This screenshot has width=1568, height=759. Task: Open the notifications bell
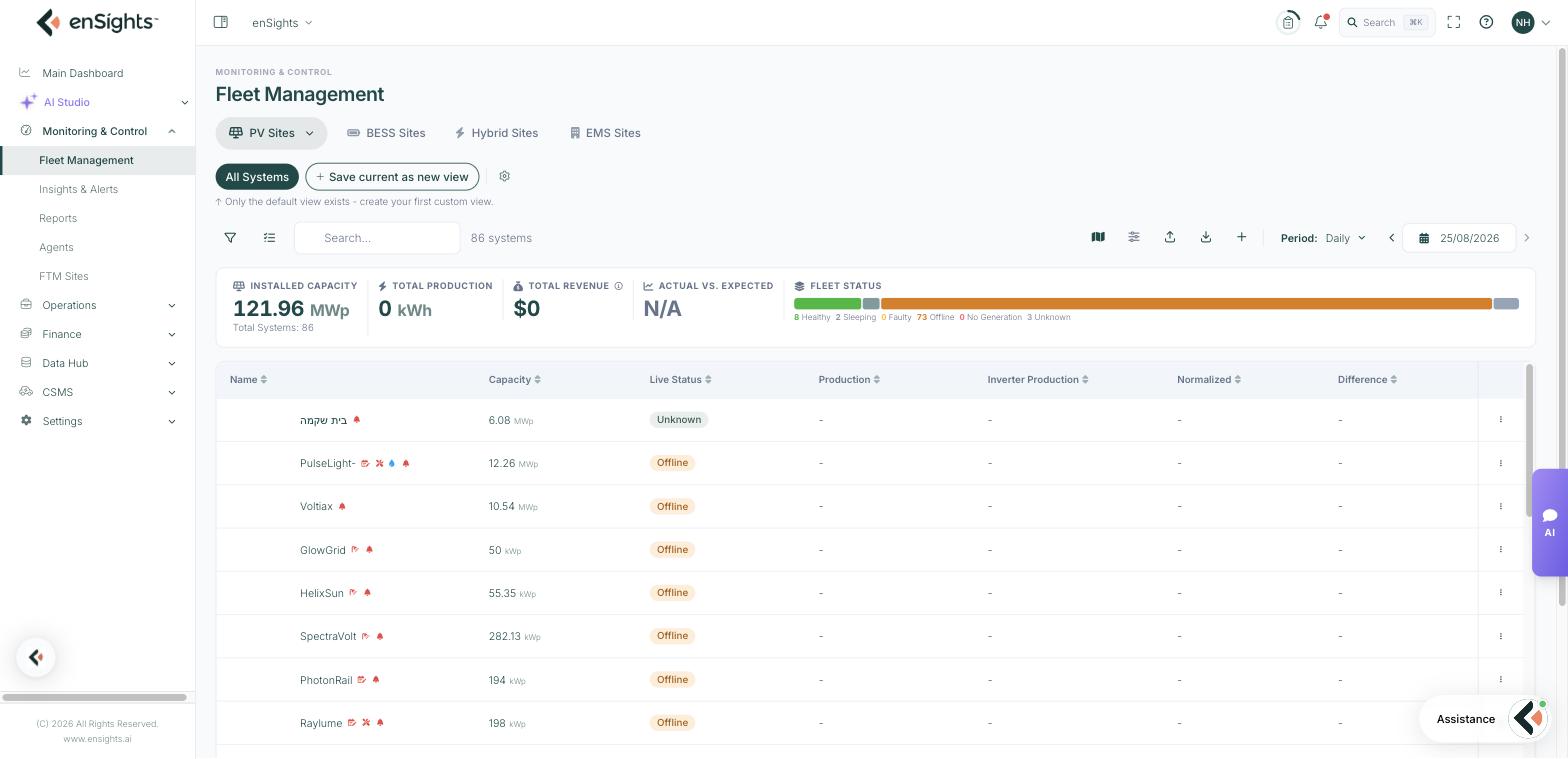[x=1321, y=22]
